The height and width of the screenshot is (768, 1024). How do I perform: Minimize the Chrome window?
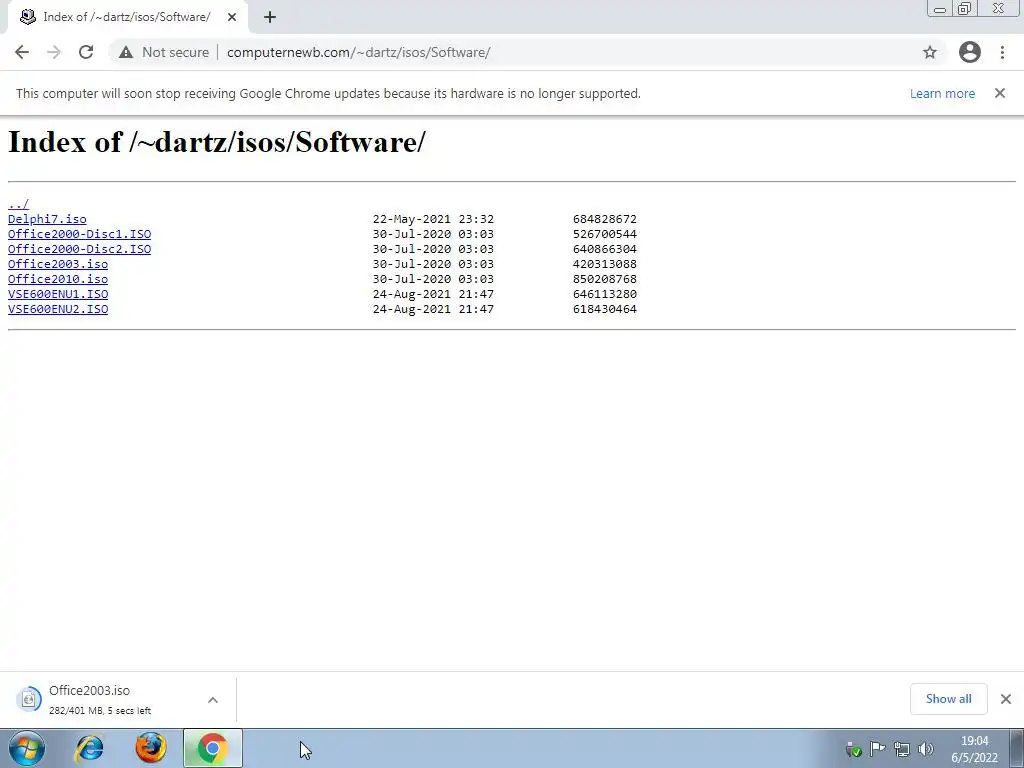click(x=940, y=9)
